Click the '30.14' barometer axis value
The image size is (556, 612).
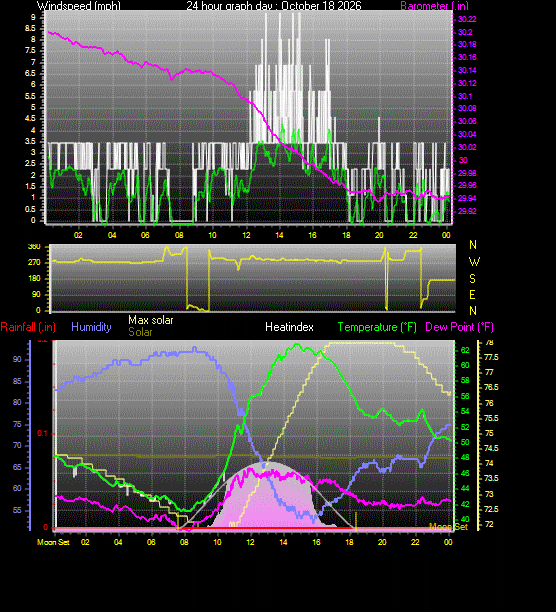467,71
